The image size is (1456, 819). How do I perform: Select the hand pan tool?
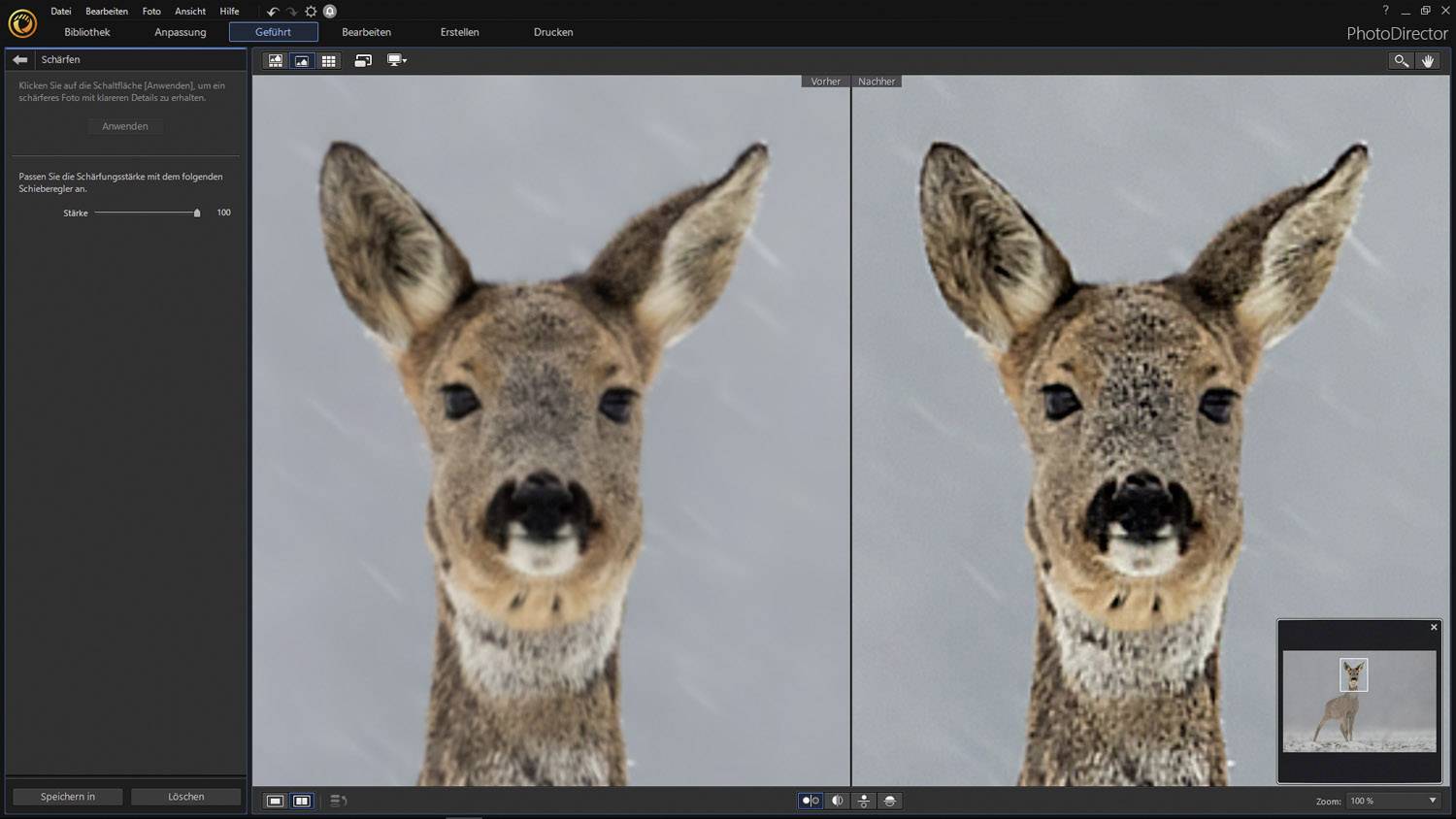tap(1428, 61)
